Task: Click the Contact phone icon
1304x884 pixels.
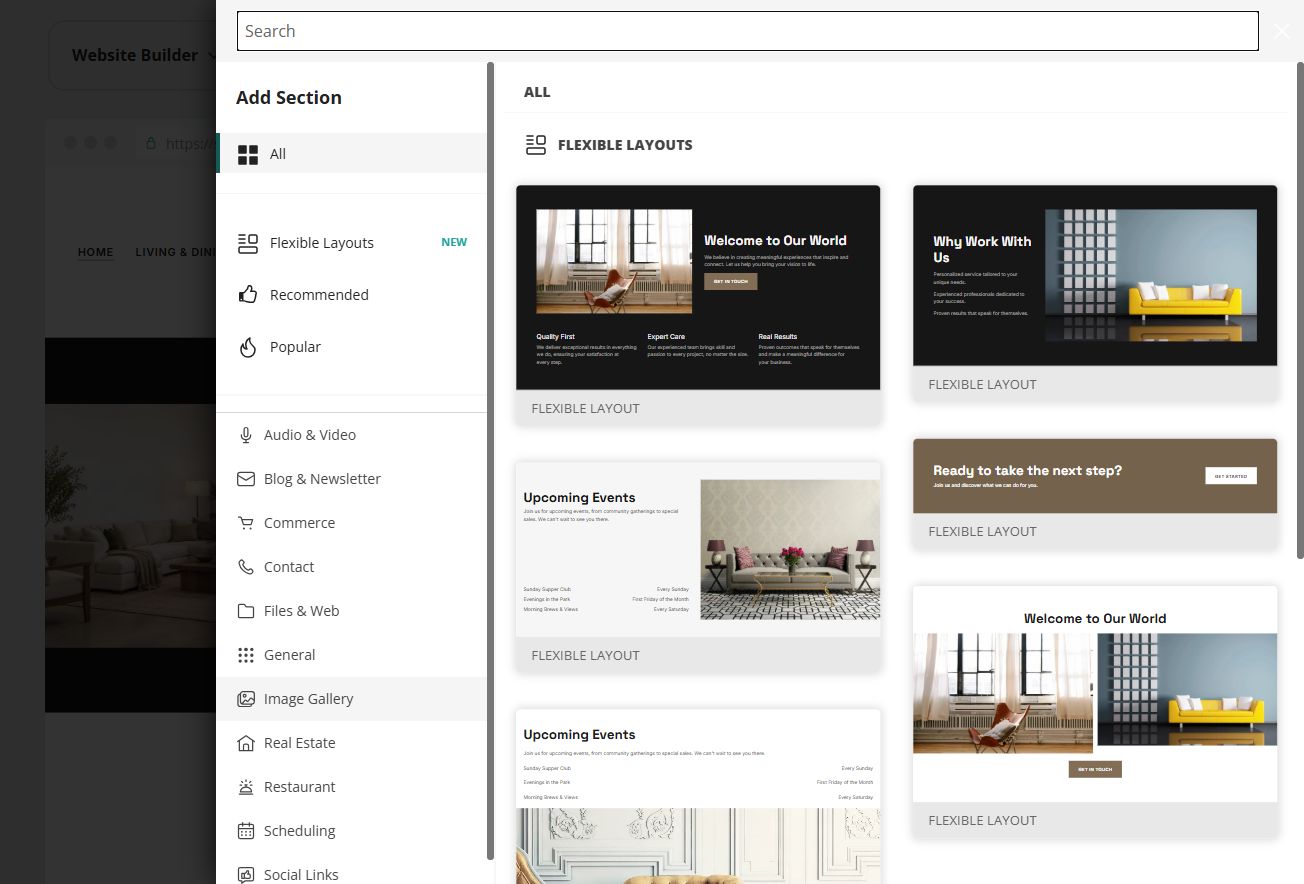Action: click(x=246, y=567)
